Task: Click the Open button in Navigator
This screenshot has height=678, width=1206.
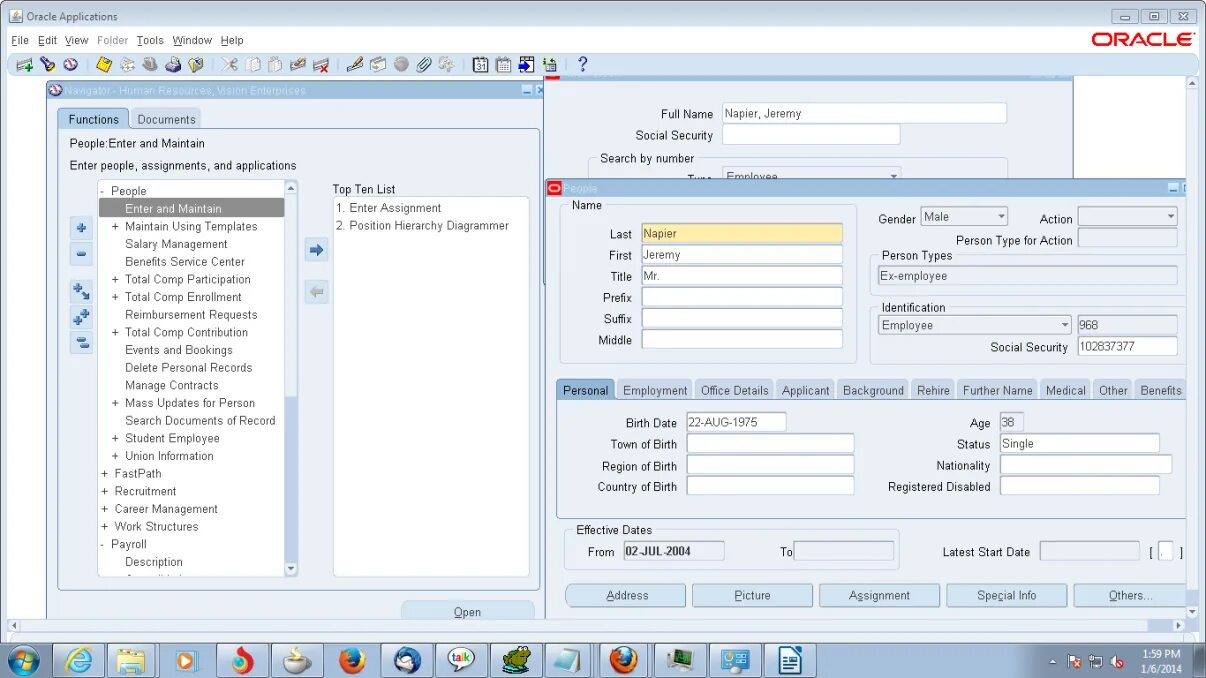Action: 467,611
